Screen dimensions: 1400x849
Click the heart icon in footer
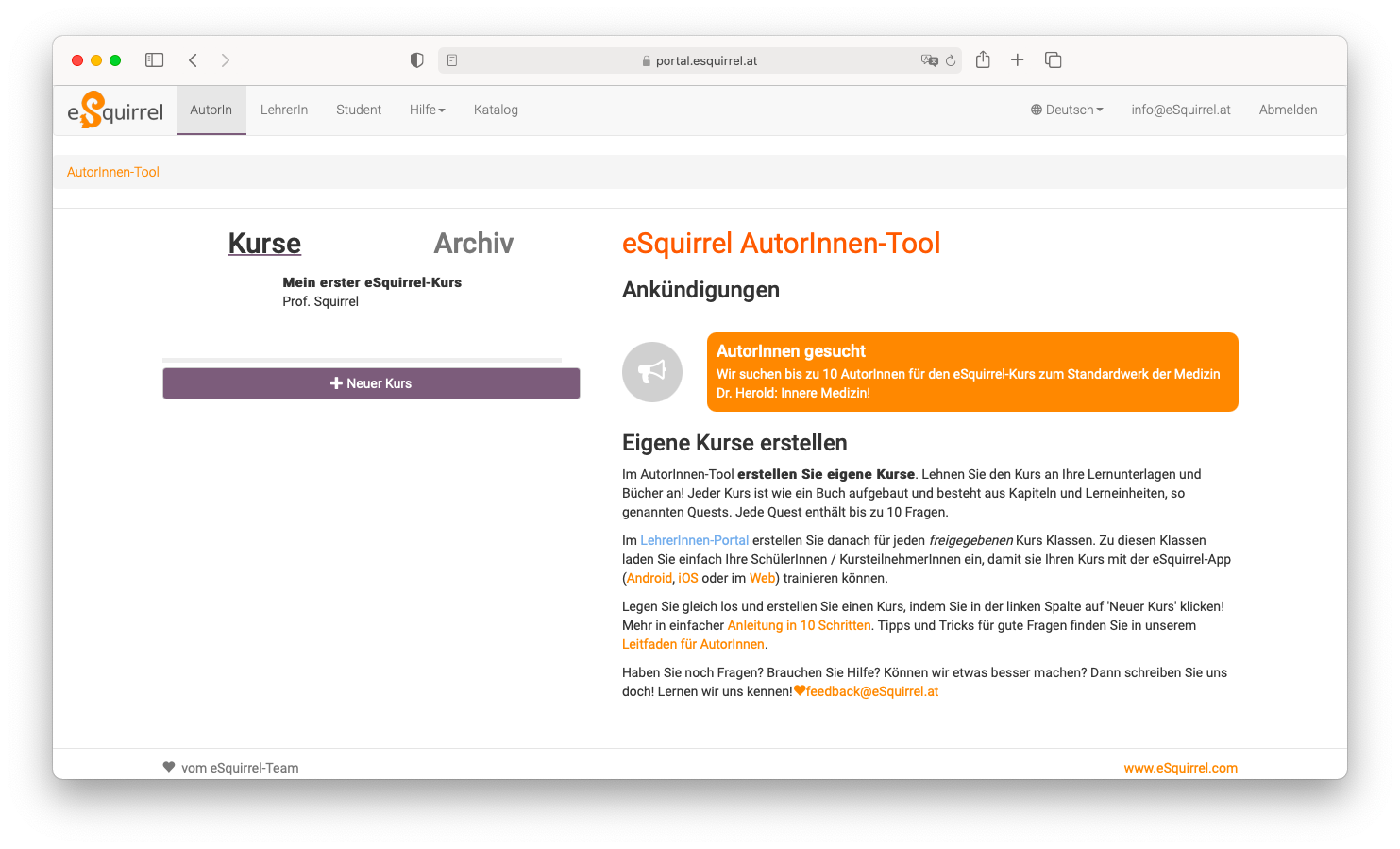[x=169, y=767]
